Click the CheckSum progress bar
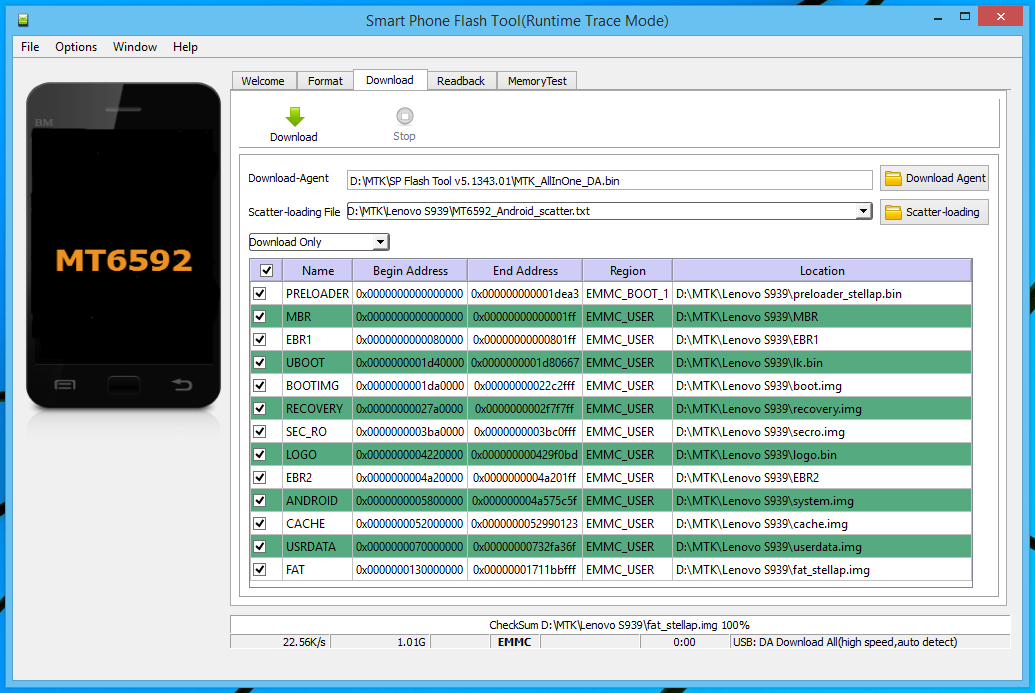 pos(620,624)
